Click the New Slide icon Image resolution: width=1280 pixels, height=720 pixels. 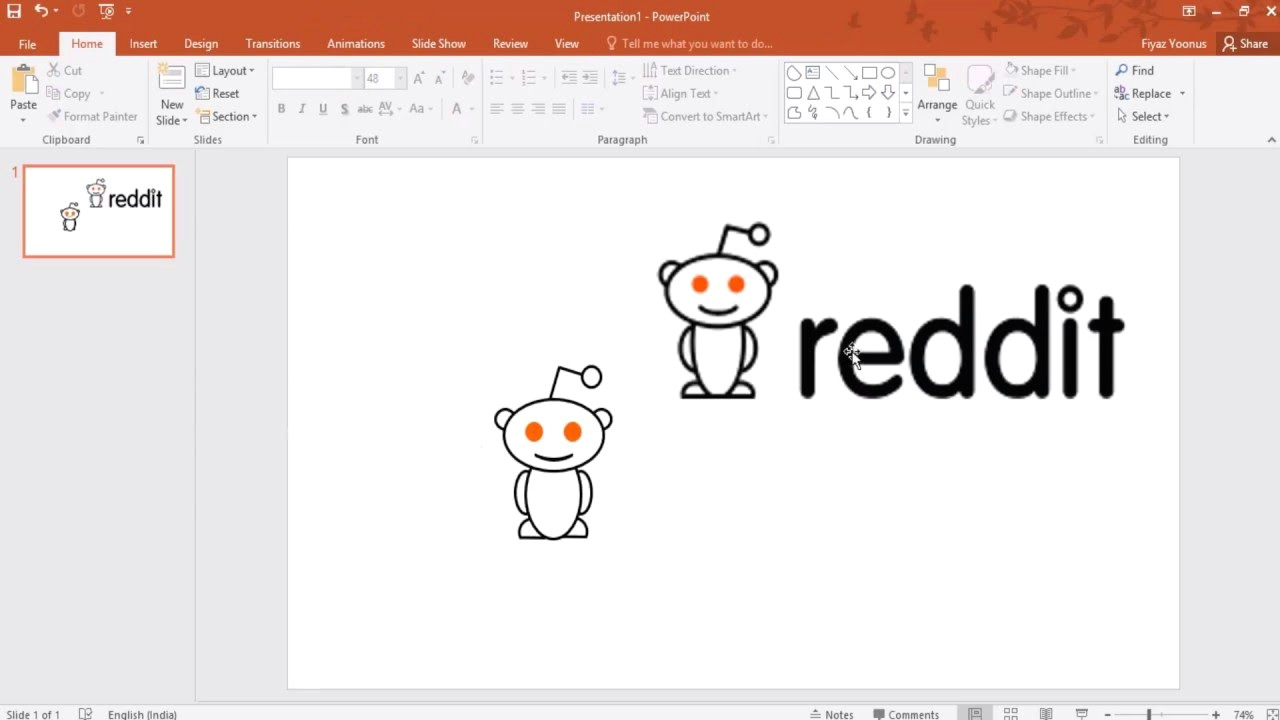point(172,79)
